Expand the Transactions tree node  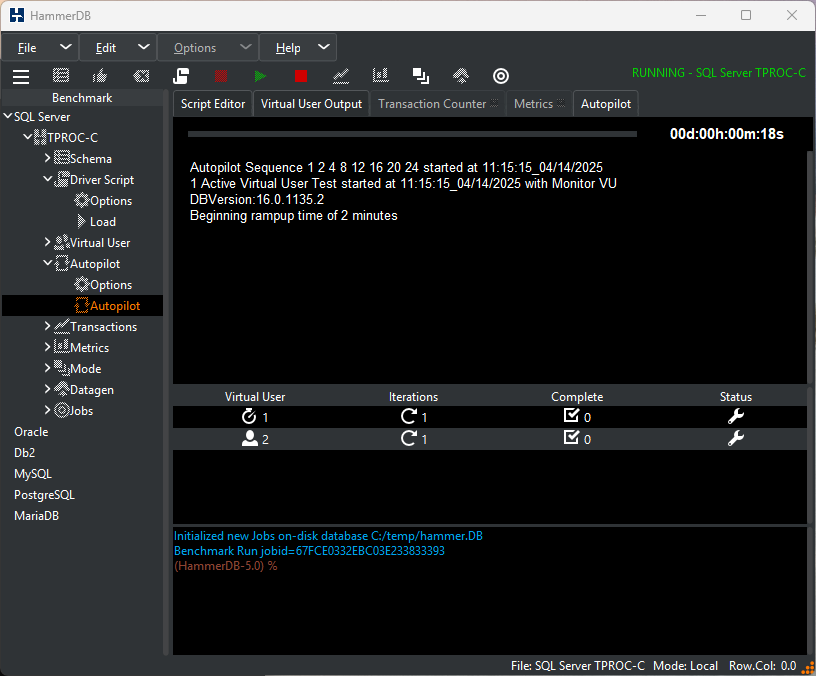click(47, 326)
